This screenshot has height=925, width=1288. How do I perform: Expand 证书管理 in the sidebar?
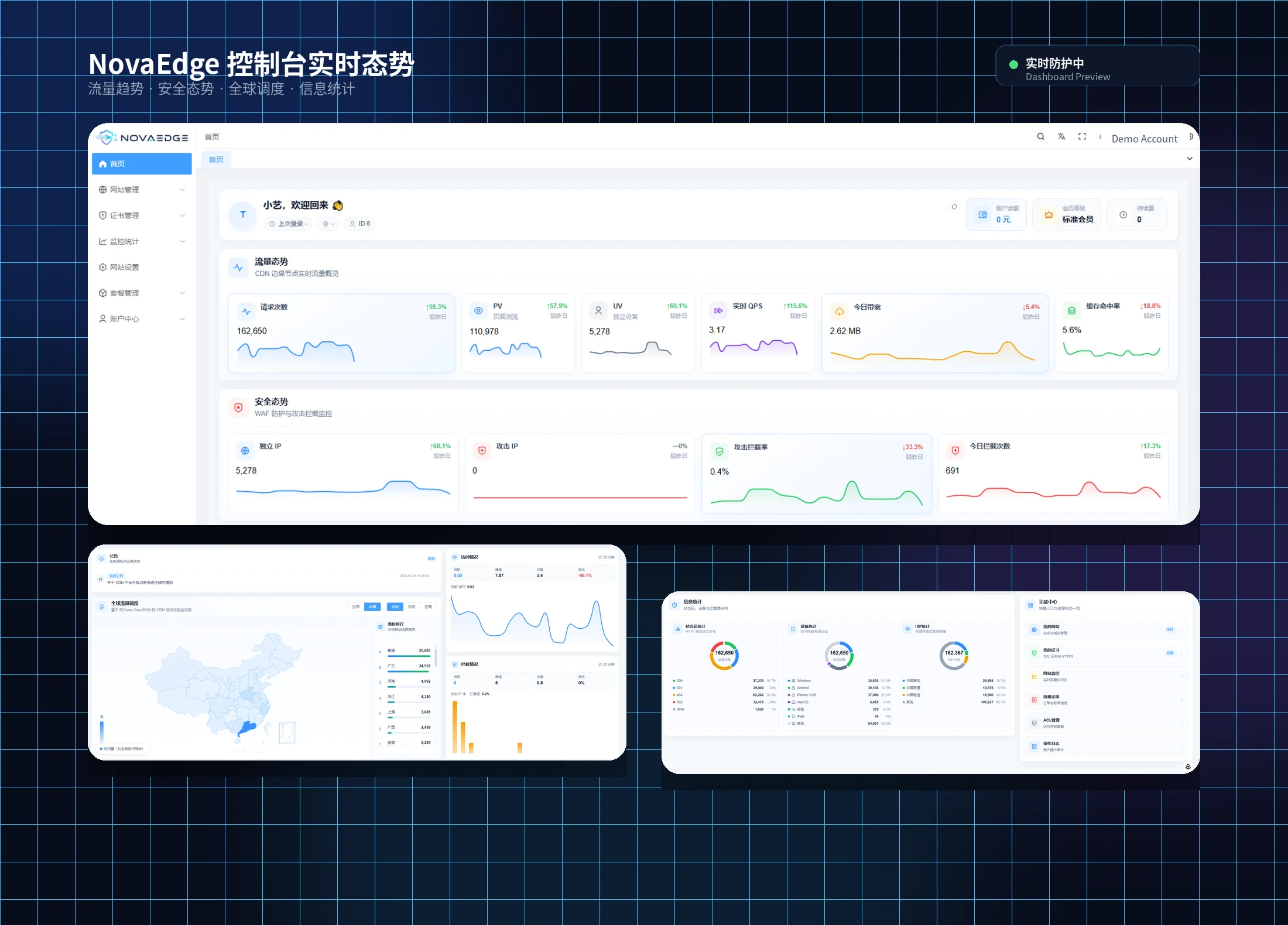pyautogui.click(x=142, y=215)
